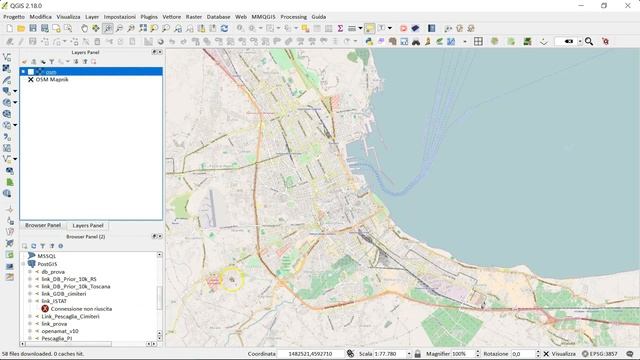
Task: Open messages log icon in status bar
Action: click(630, 353)
